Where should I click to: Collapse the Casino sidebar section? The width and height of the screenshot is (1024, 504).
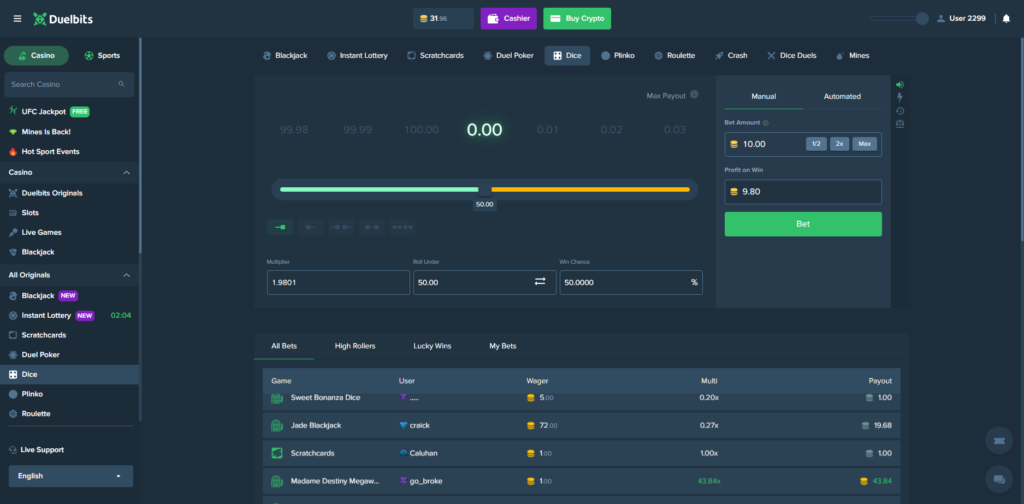[x=127, y=172]
